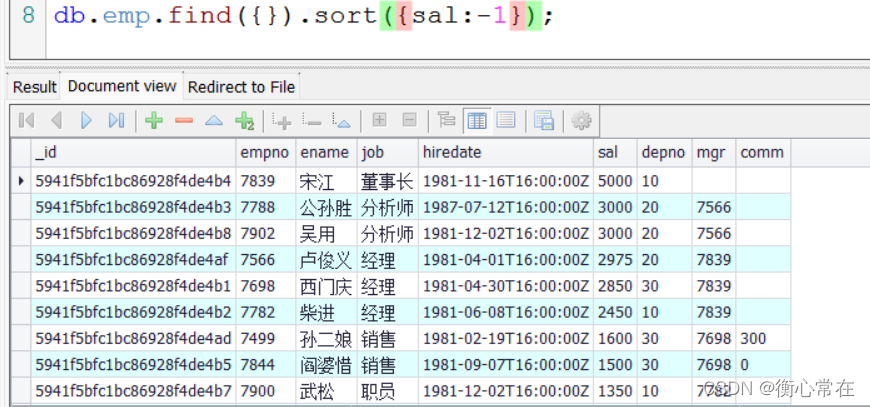The image size is (870, 407).
Task: Expand all nodes with boxed plus icon
Action: pos(380,120)
